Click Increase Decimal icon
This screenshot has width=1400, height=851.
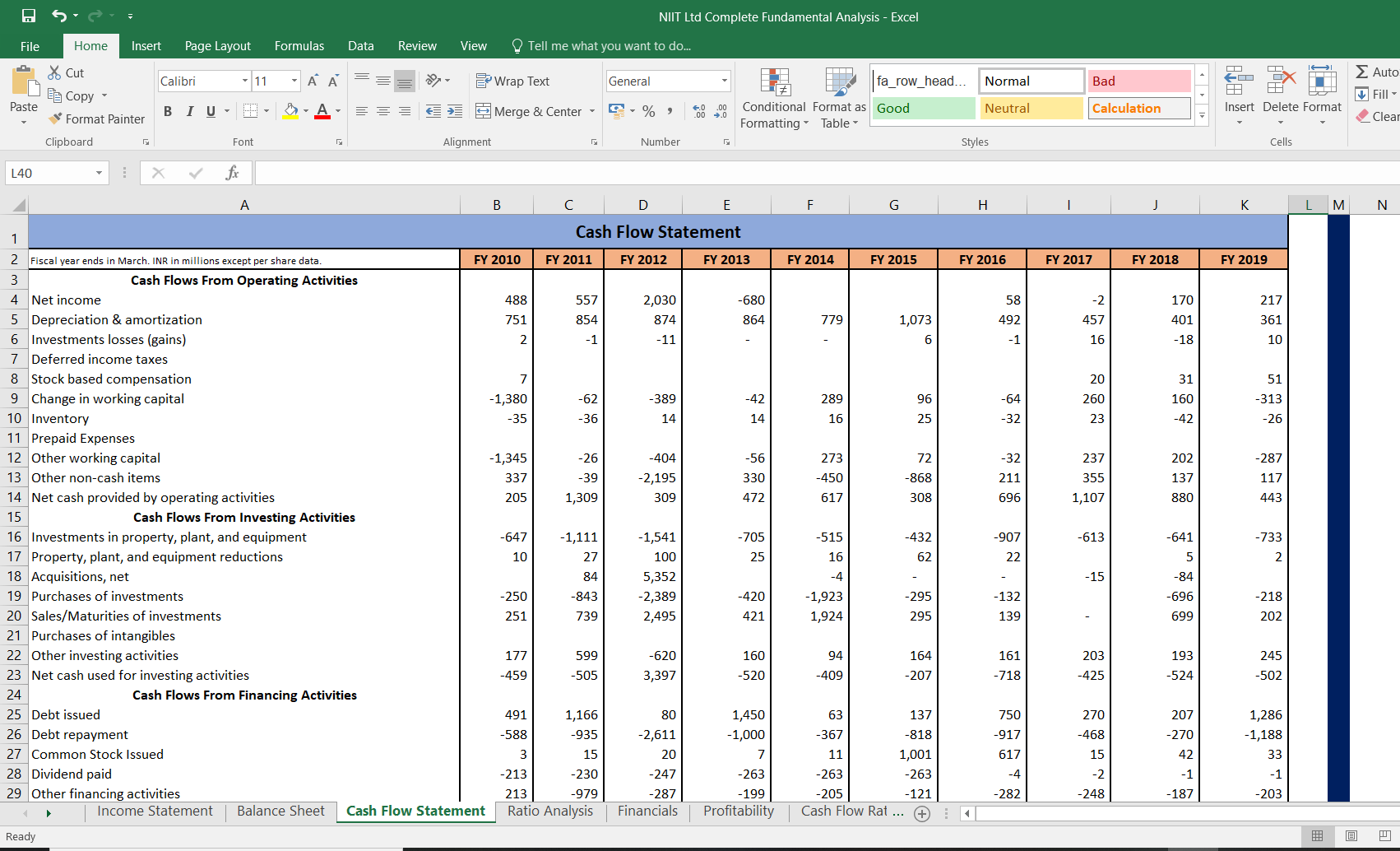click(x=699, y=110)
